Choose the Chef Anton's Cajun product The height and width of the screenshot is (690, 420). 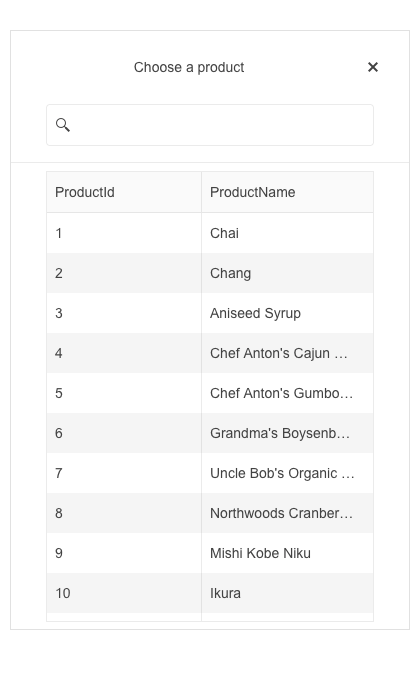click(x=210, y=353)
